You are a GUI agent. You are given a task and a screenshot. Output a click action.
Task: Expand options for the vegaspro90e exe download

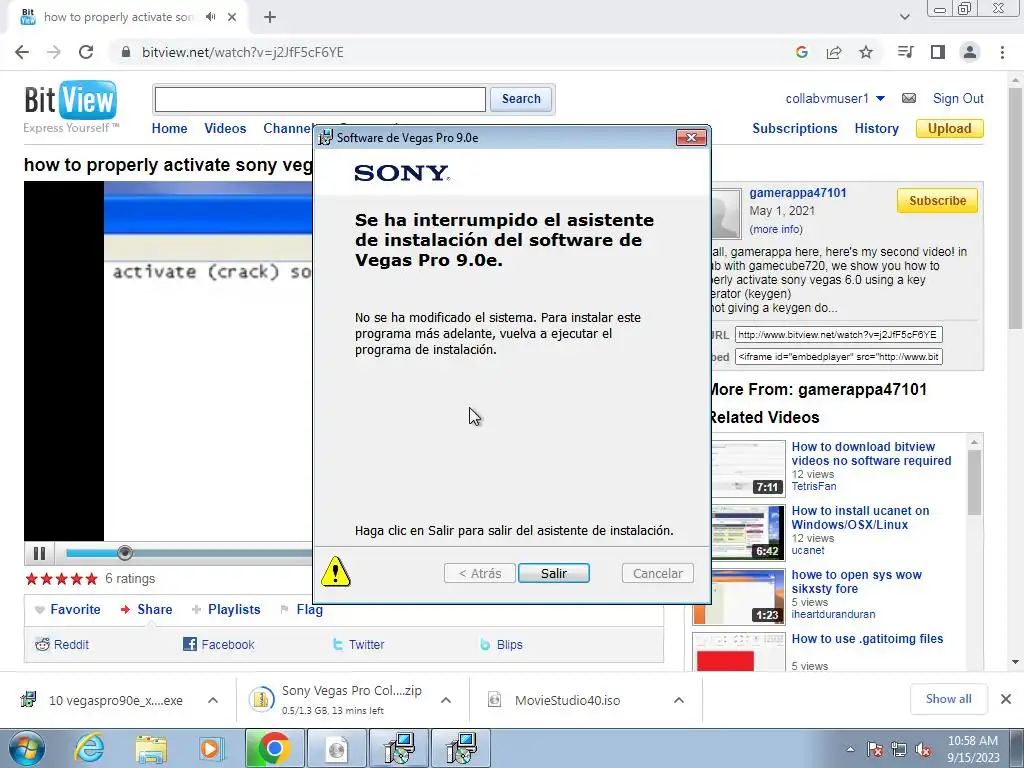[213, 700]
